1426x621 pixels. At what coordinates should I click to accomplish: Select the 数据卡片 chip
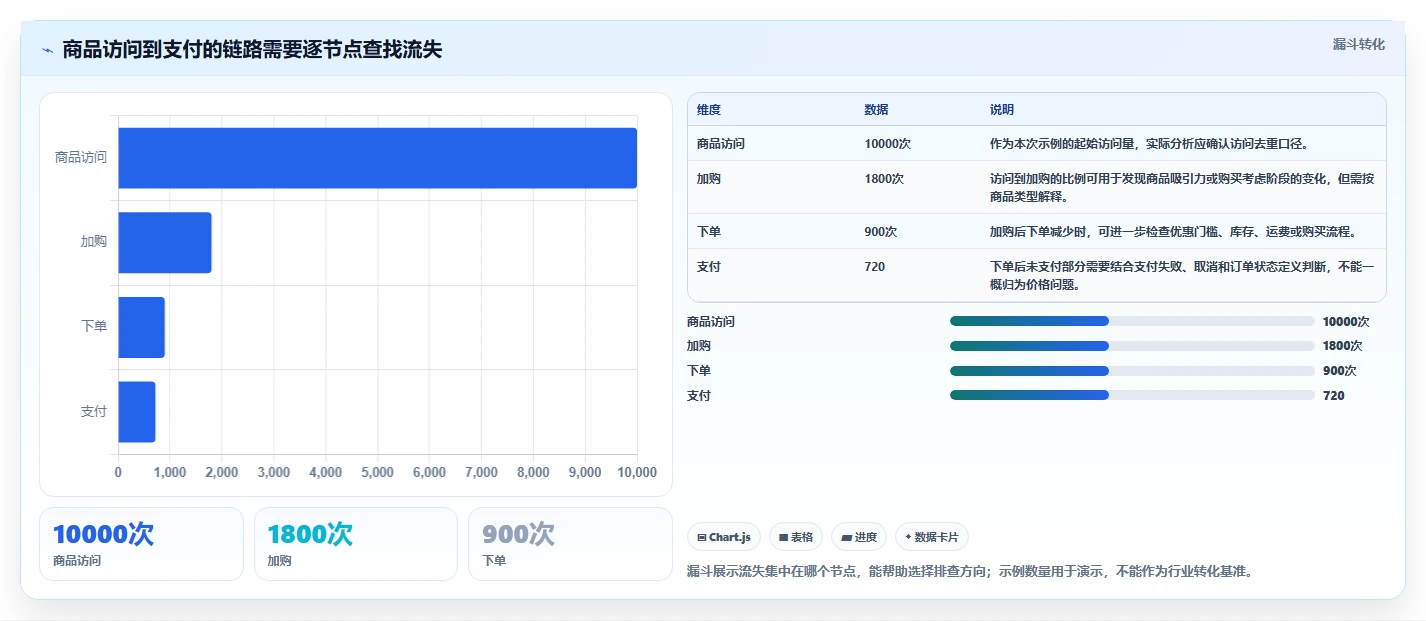coord(932,537)
